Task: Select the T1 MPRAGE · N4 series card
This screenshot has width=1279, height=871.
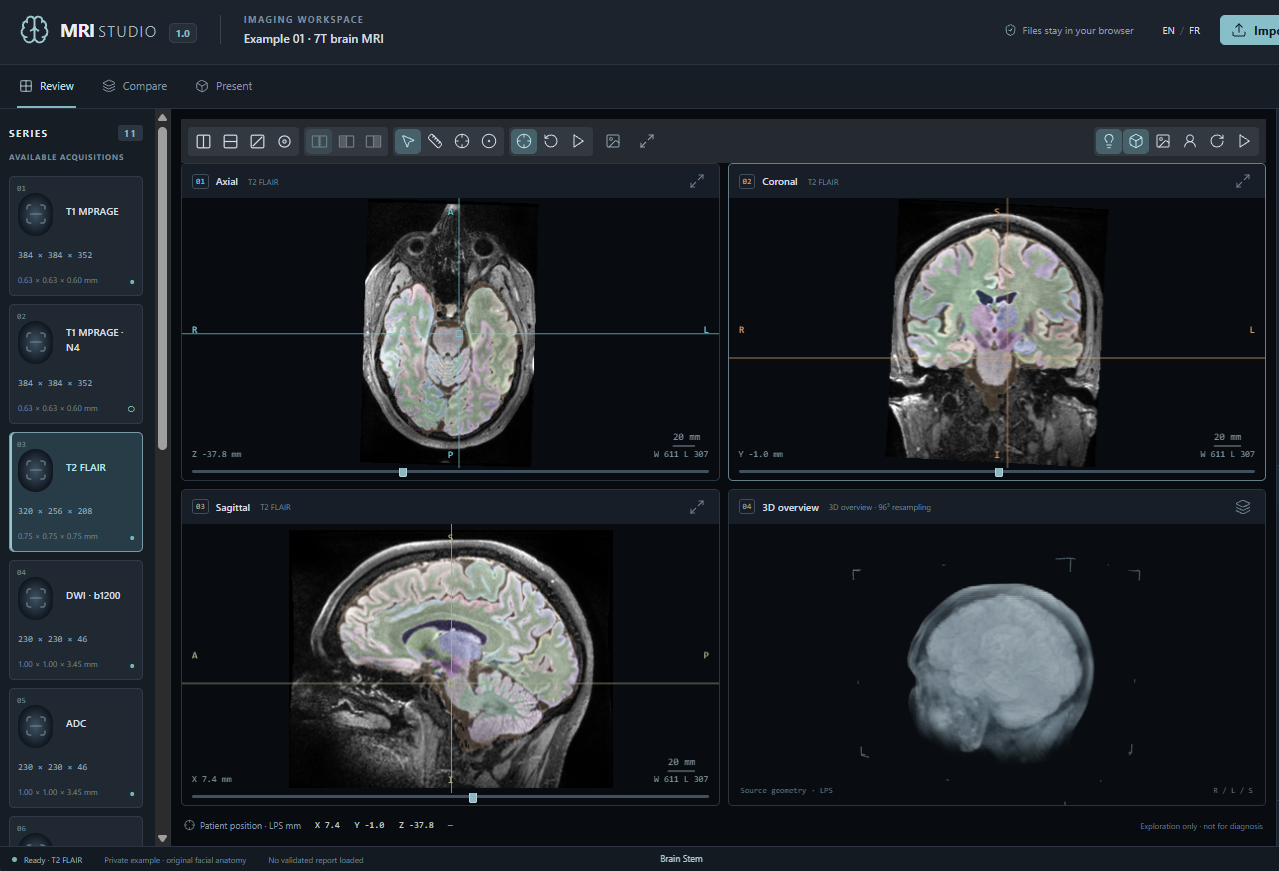Action: [76, 364]
